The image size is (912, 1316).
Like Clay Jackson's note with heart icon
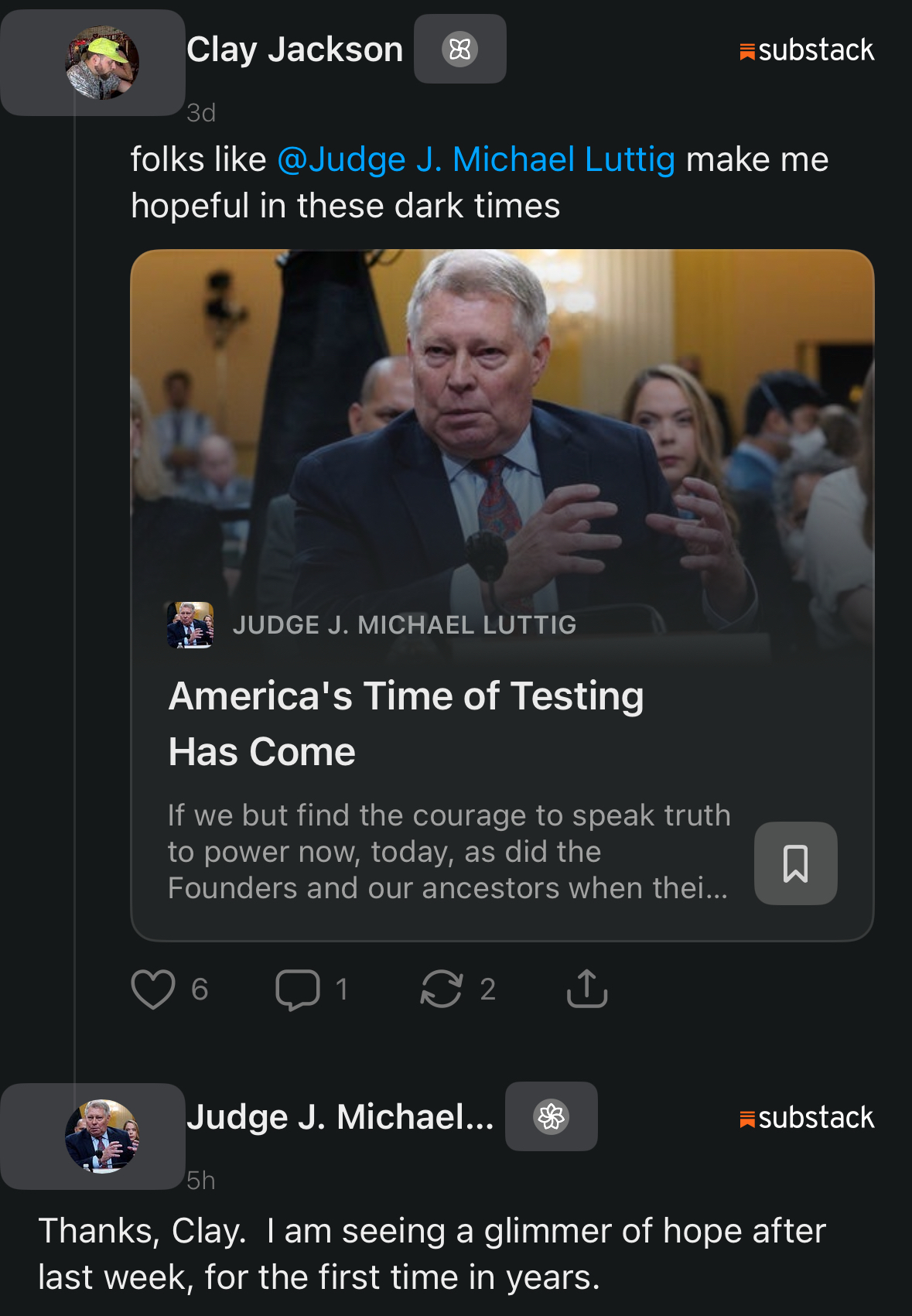[153, 990]
